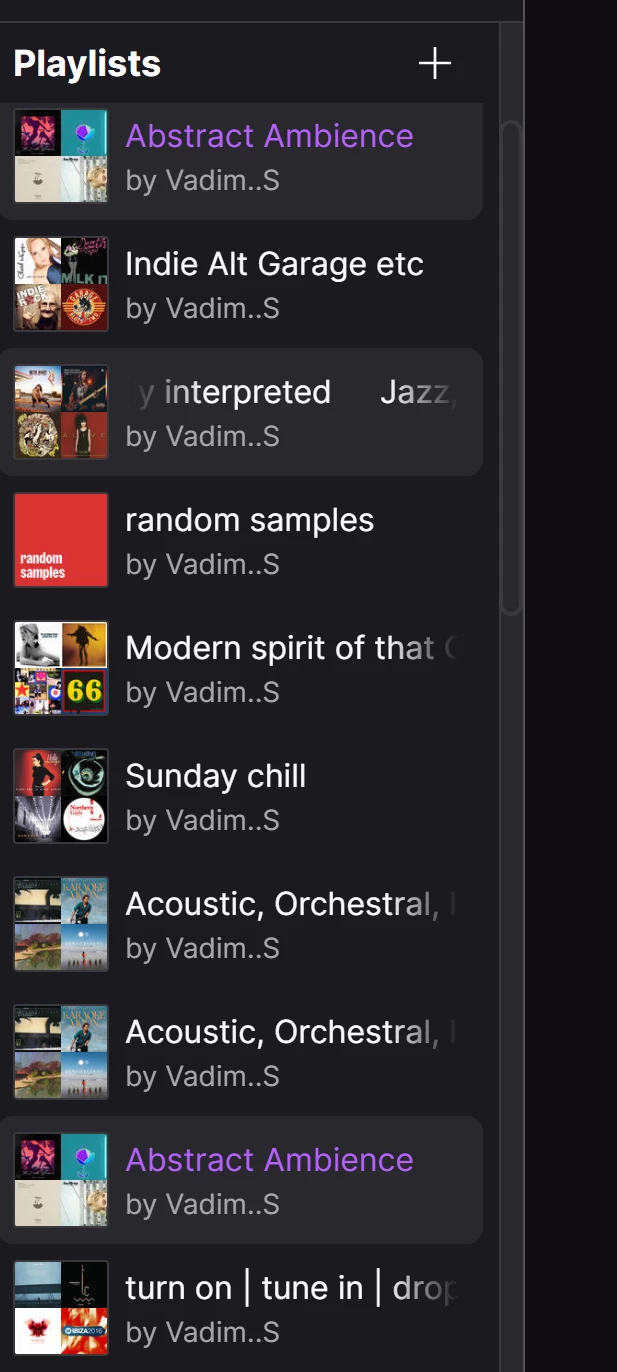Viewport: 617px width, 1372px height.
Task: Open the random samples playlist title
Action: pyautogui.click(x=249, y=520)
